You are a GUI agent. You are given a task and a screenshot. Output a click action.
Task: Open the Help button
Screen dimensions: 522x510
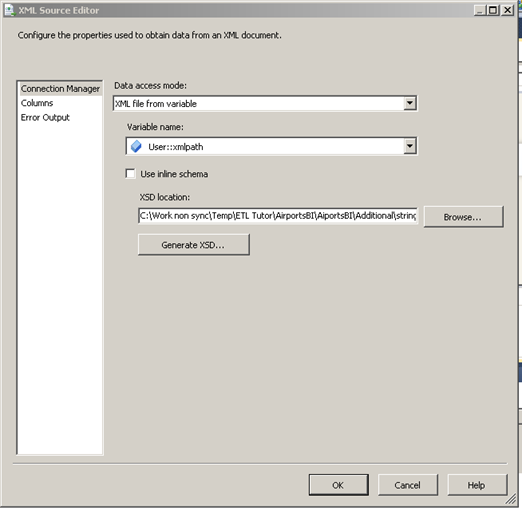click(x=477, y=485)
